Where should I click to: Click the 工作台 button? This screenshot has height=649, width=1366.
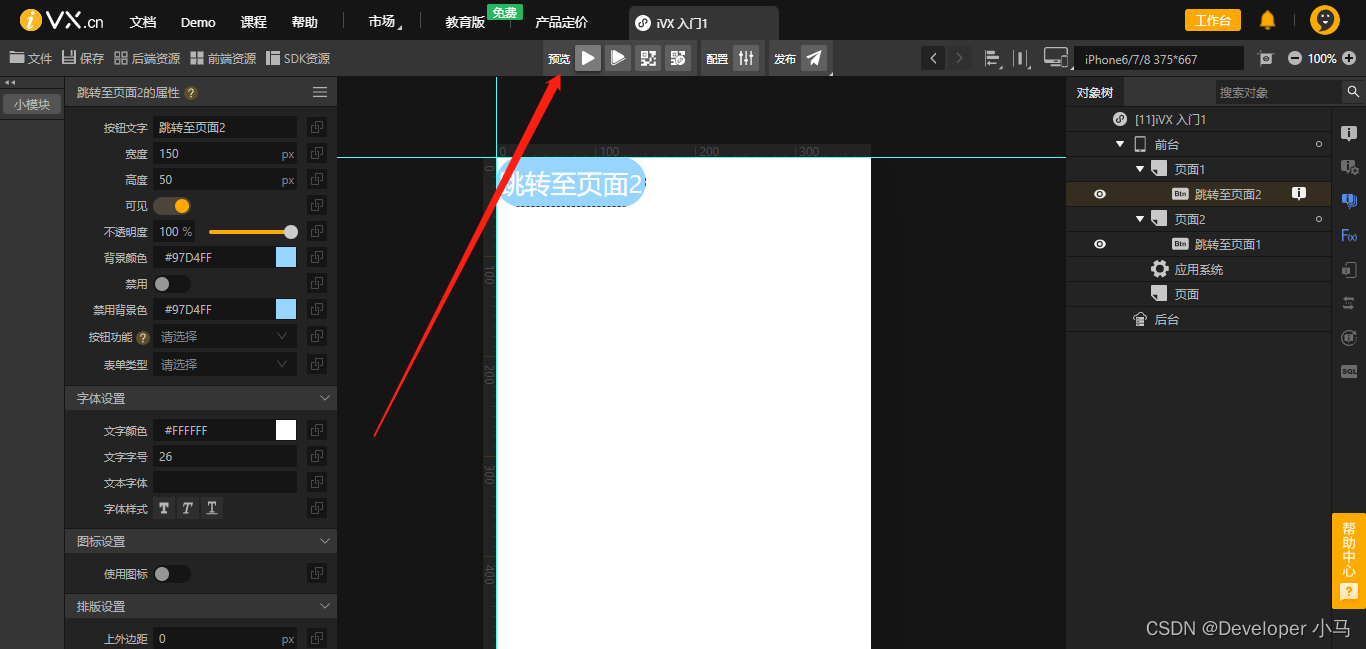coord(1213,20)
